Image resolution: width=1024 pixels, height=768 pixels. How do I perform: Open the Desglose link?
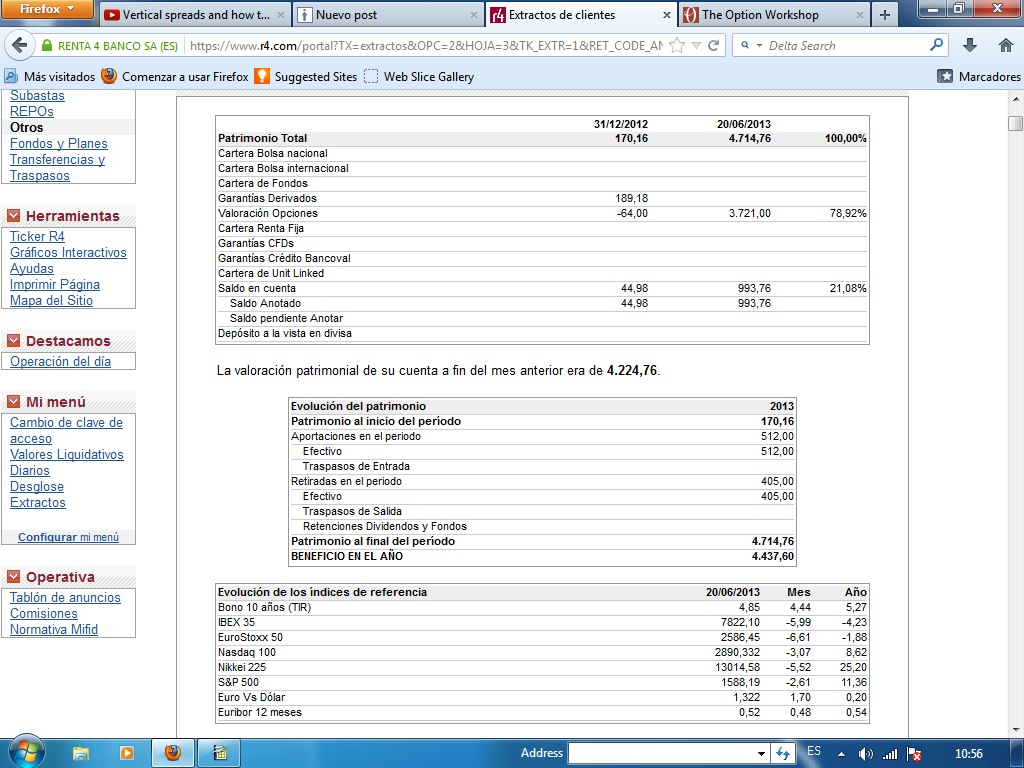click(37, 487)
